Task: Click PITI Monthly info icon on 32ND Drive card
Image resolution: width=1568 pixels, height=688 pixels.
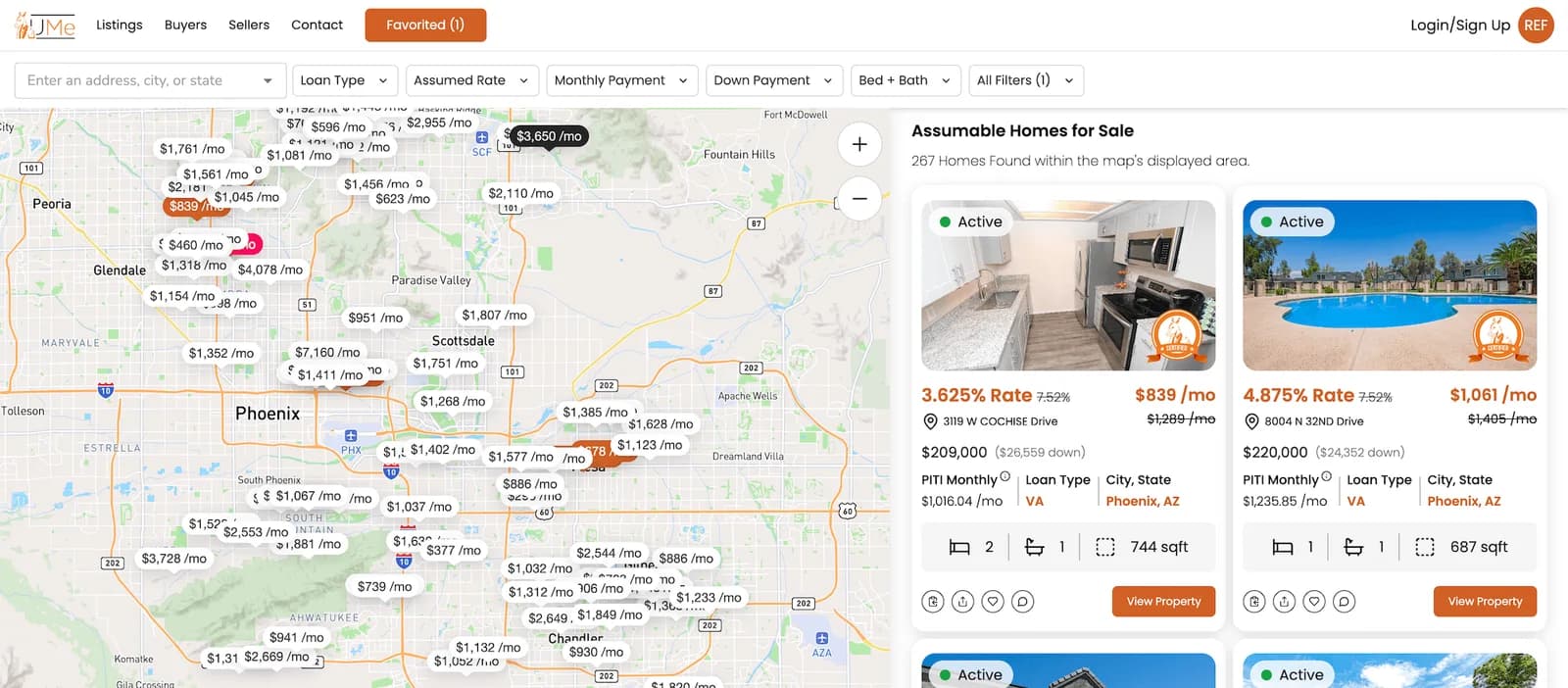Action: (1327, 477)
